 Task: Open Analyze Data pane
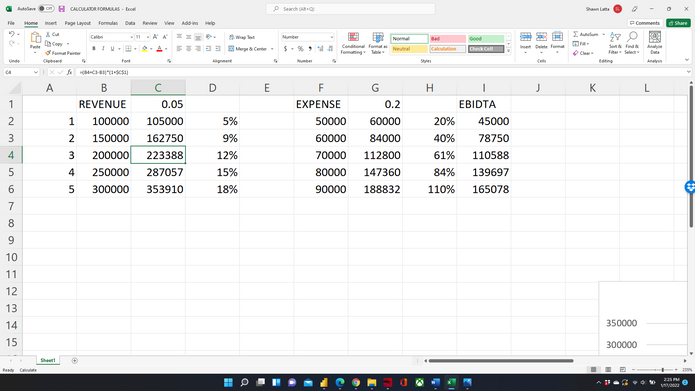point(655,43)
